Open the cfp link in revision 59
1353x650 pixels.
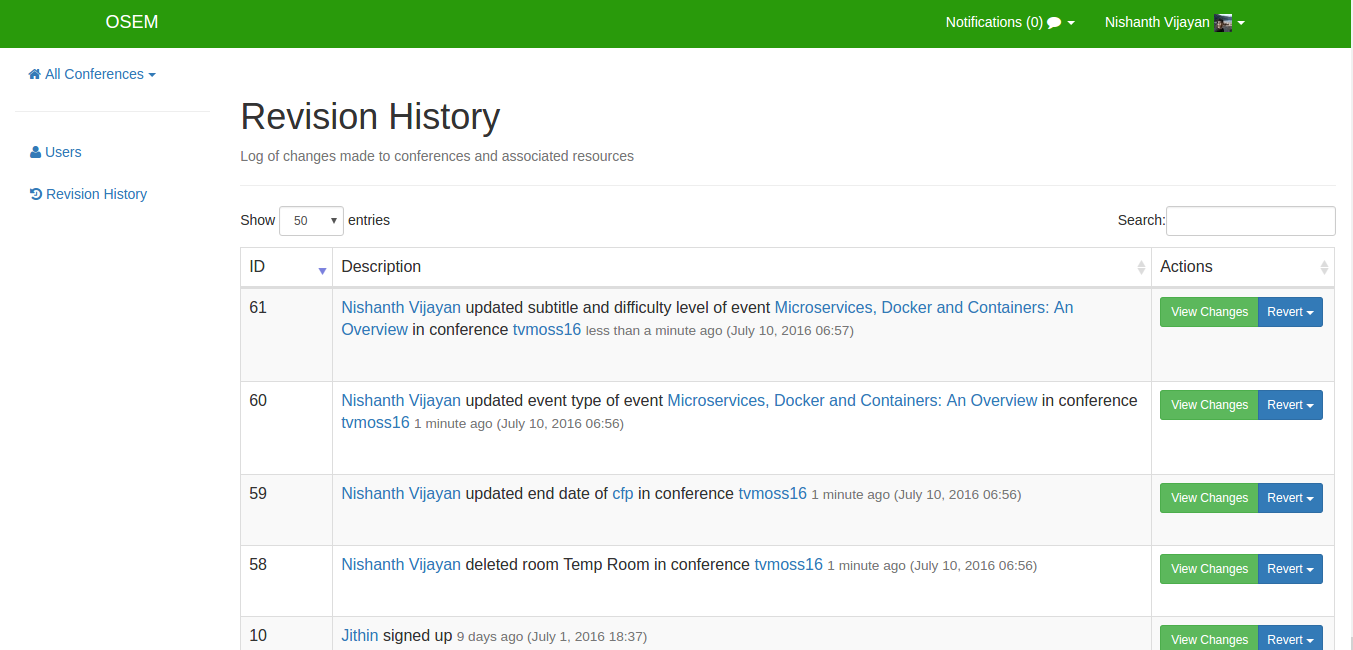pos(623,494)
